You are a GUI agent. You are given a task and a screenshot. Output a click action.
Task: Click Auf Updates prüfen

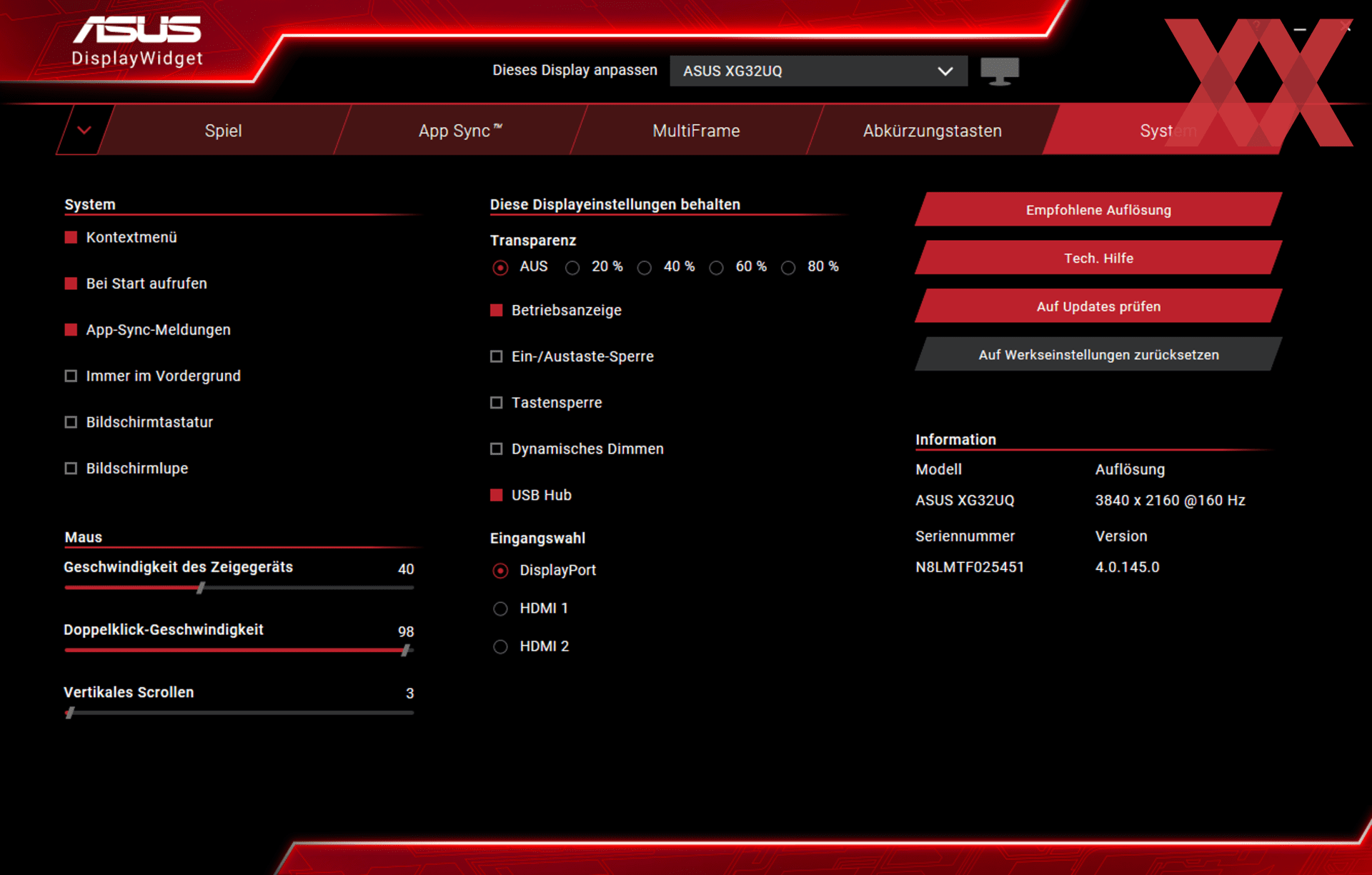point(1098,306)
